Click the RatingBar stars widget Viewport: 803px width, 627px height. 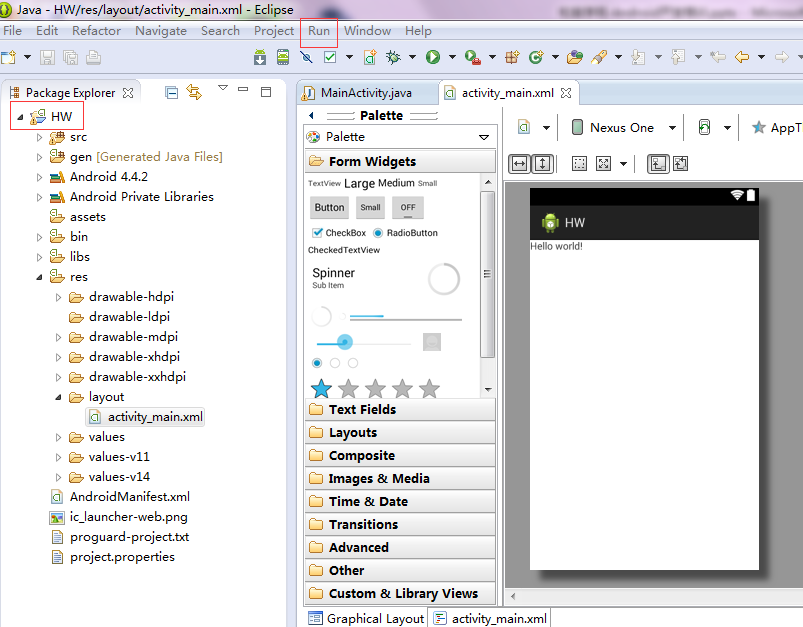(375, 388)
